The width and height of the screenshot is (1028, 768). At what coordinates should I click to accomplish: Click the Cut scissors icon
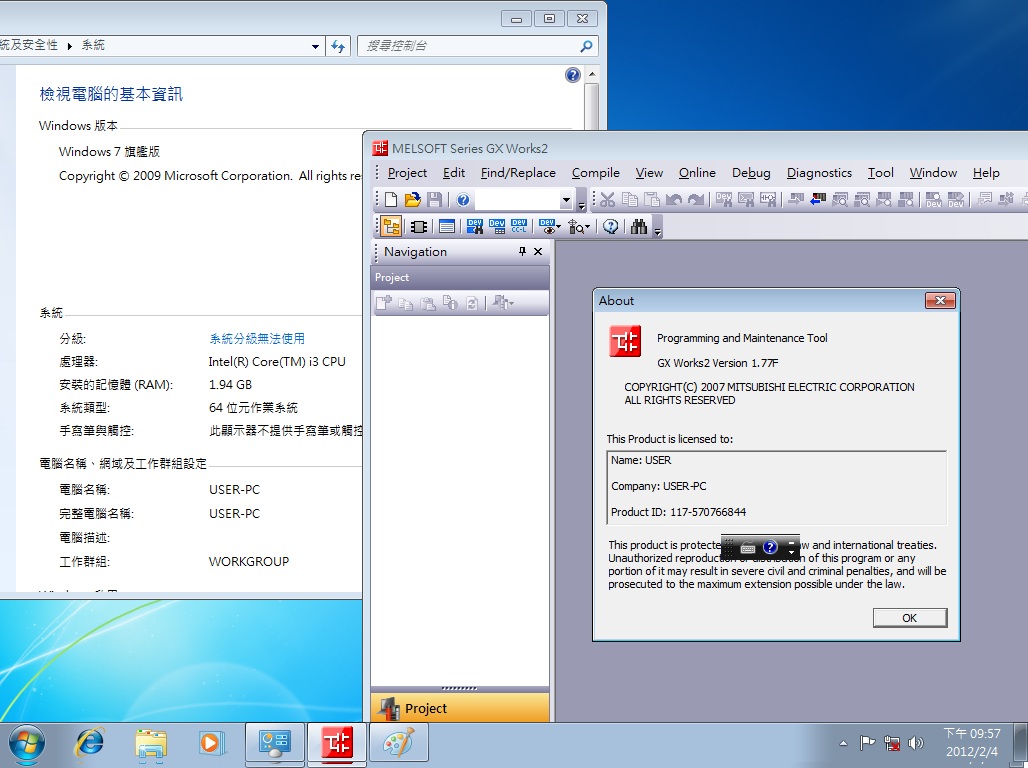pyautogui.click(x=607, y=200)
